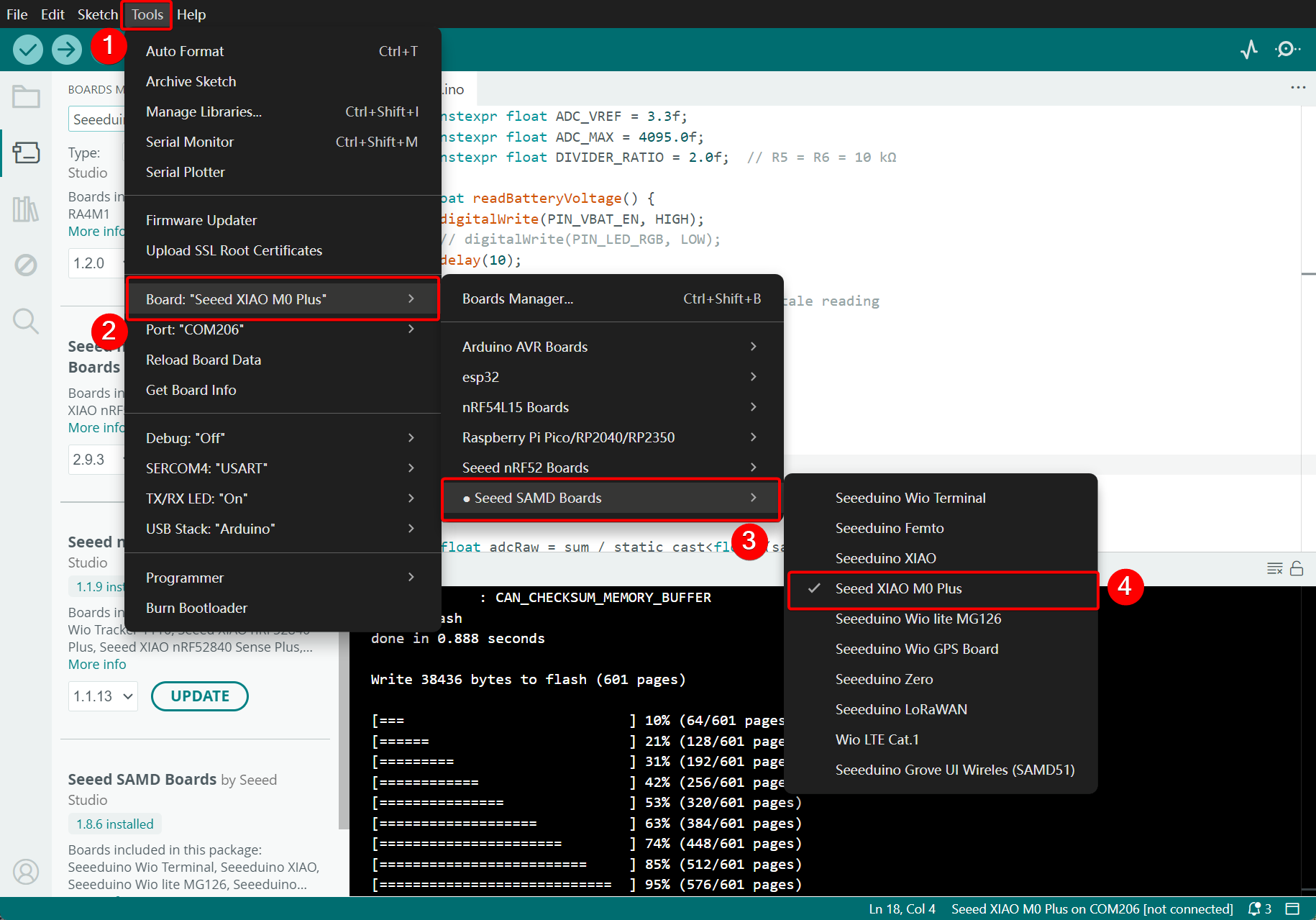Focus the boards search input field

pyautogui.click(x=97, y=119)
